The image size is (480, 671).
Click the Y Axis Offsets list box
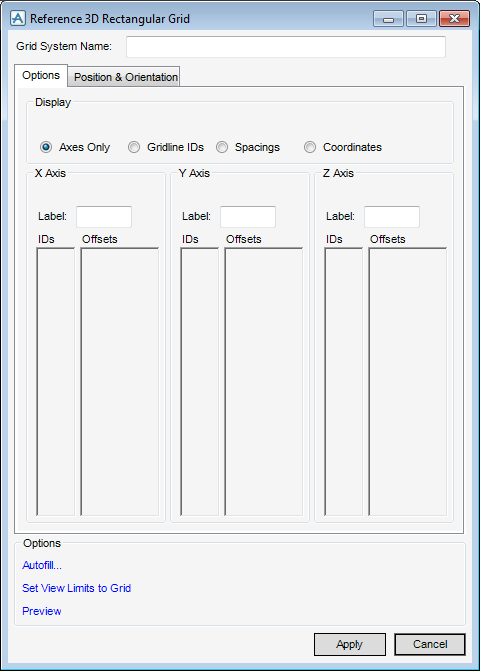(x=264, y=382)
